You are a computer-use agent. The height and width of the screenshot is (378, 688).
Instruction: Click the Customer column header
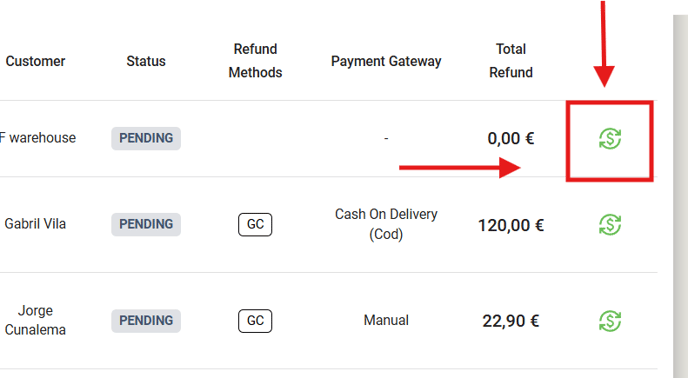point(35,61)
